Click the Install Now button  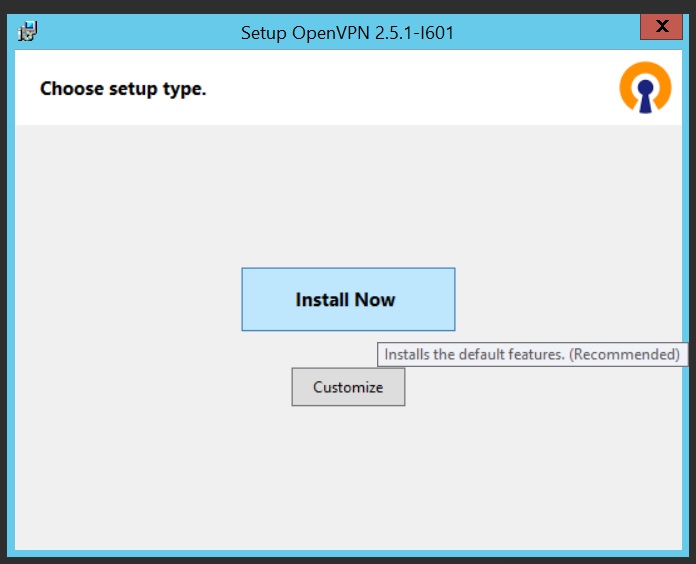tap(348, 299)
